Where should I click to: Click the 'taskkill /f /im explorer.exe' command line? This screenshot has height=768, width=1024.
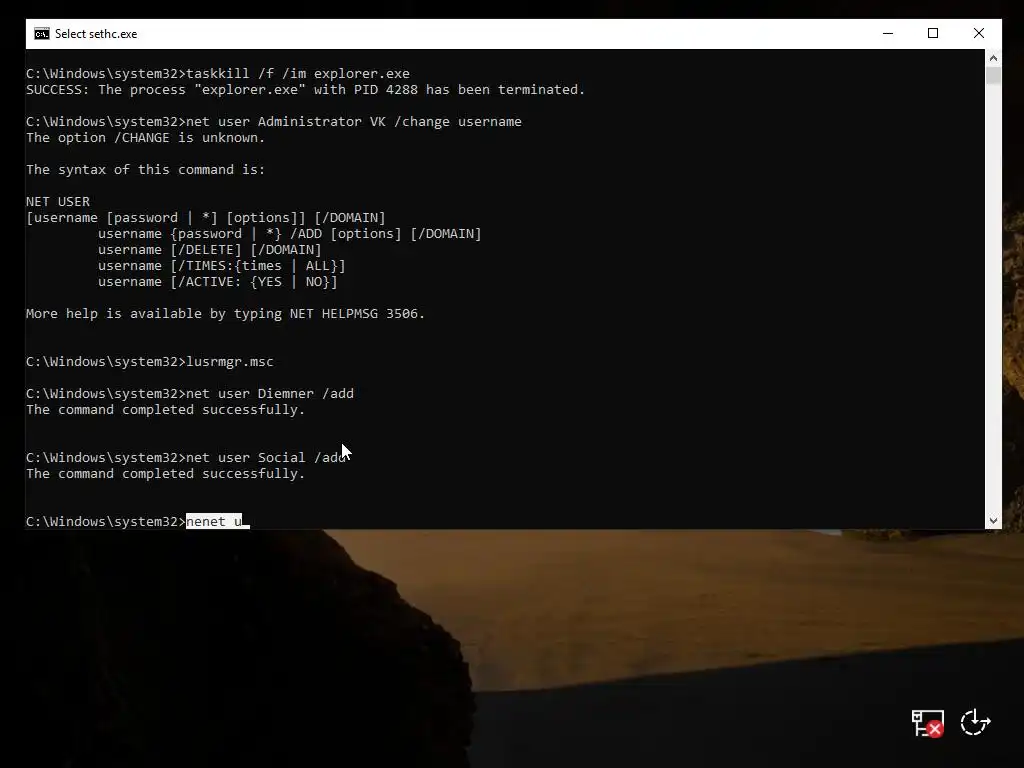(218, 74)
